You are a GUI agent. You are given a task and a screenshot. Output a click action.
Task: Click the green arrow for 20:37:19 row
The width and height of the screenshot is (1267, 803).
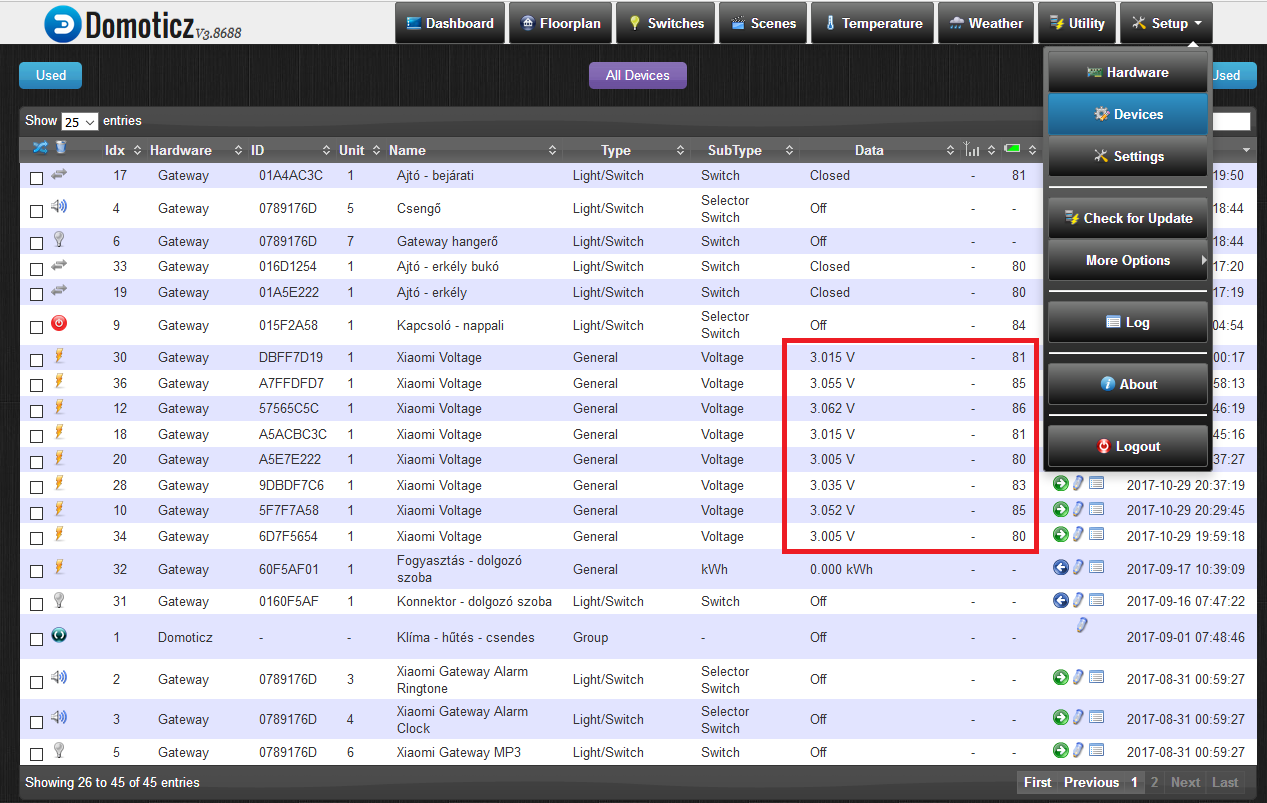(1061, 484)
